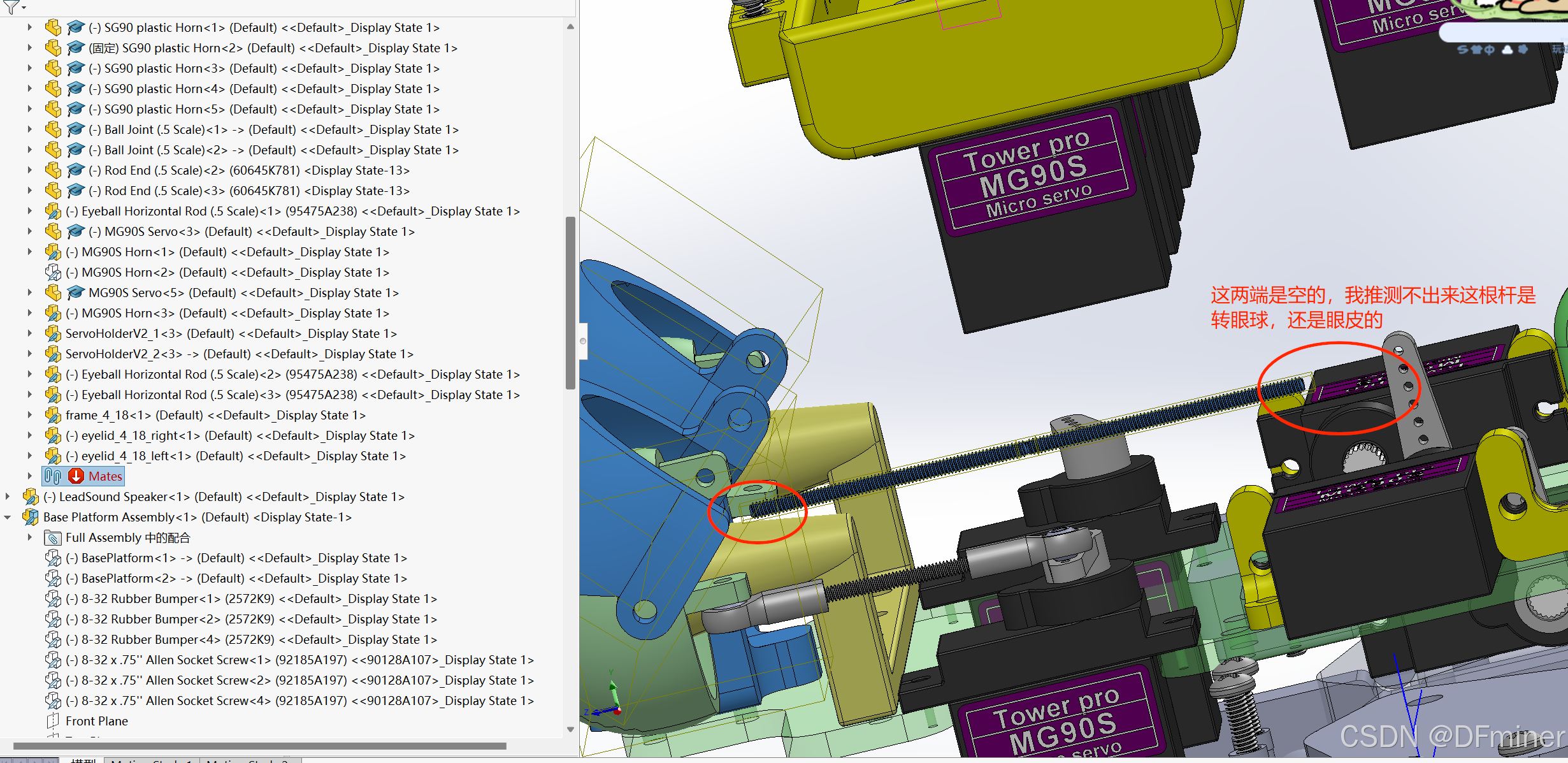The width and height of the screenshot is (1568, 763).
Task: Click the feature tree horizontal scrollbar
Action: [259, 746]
